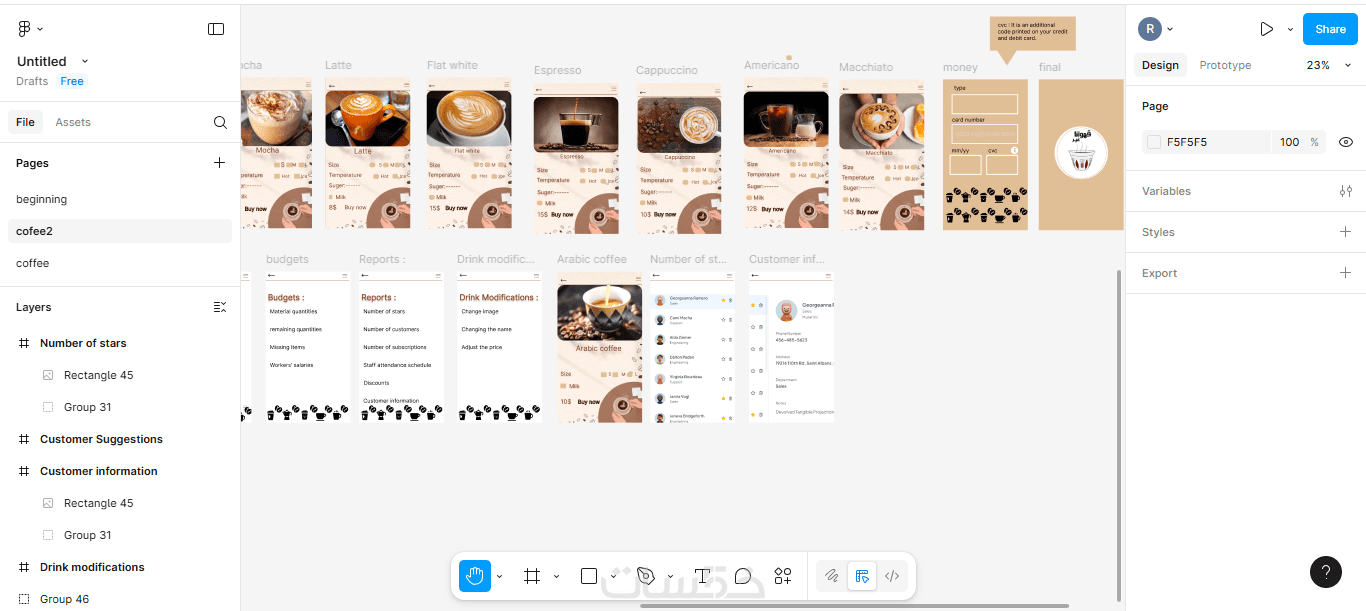The image size is (1366, 611).
Task: Switch to the Assets tab
Action: point(73,122)
